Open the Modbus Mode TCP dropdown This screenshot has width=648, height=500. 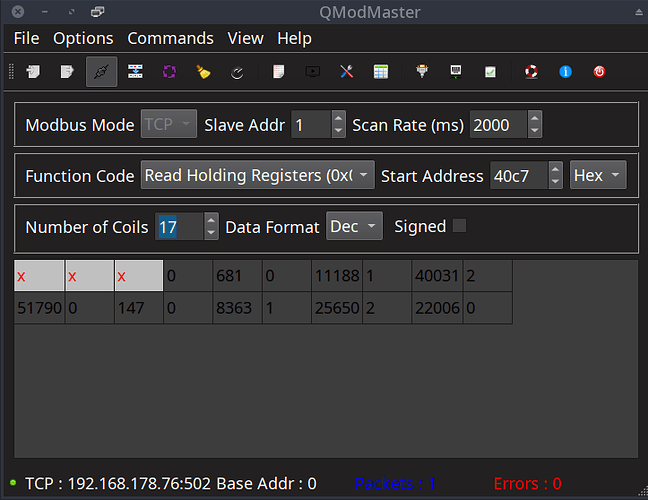click(169, 124)
